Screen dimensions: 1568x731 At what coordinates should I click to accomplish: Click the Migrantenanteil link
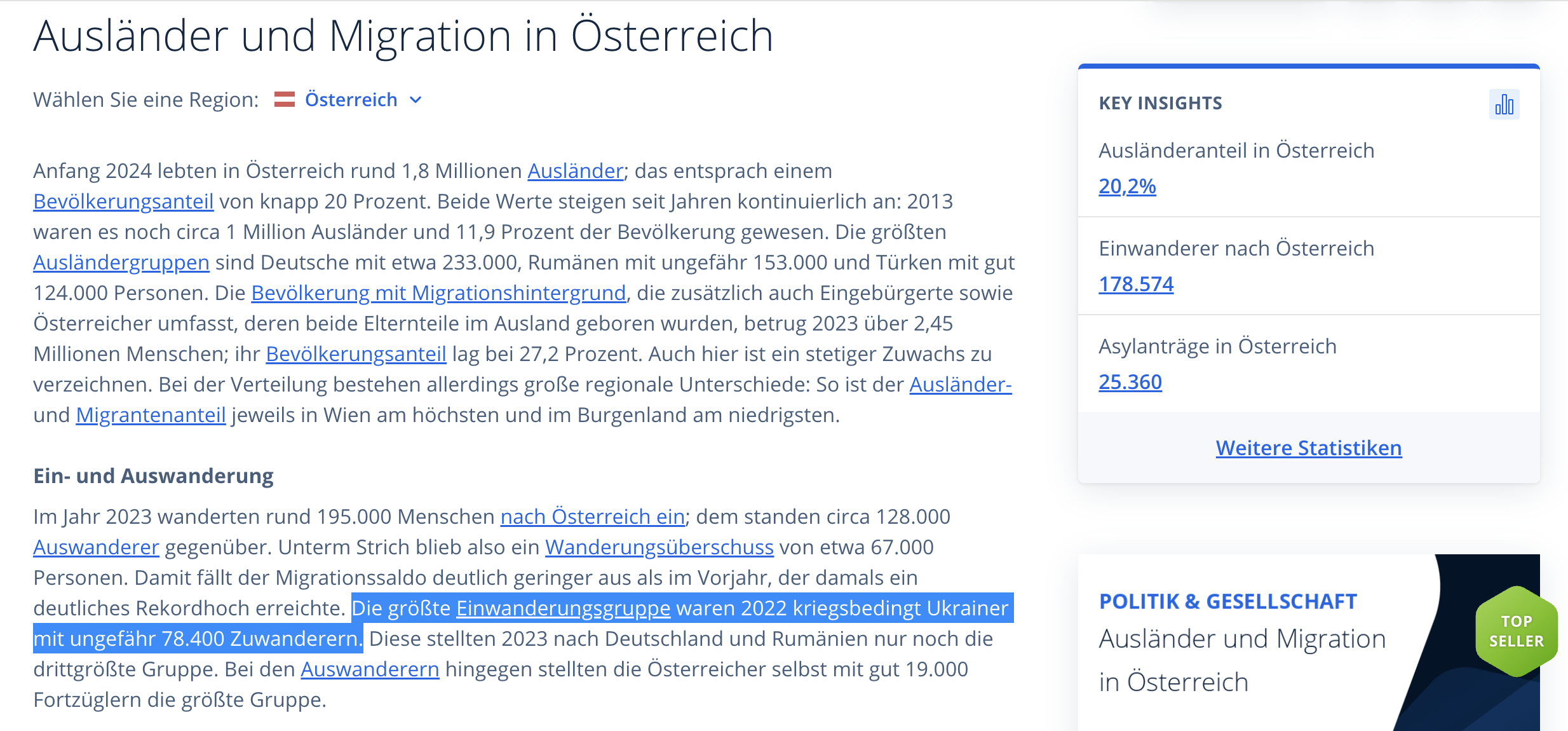pos(151,415)
